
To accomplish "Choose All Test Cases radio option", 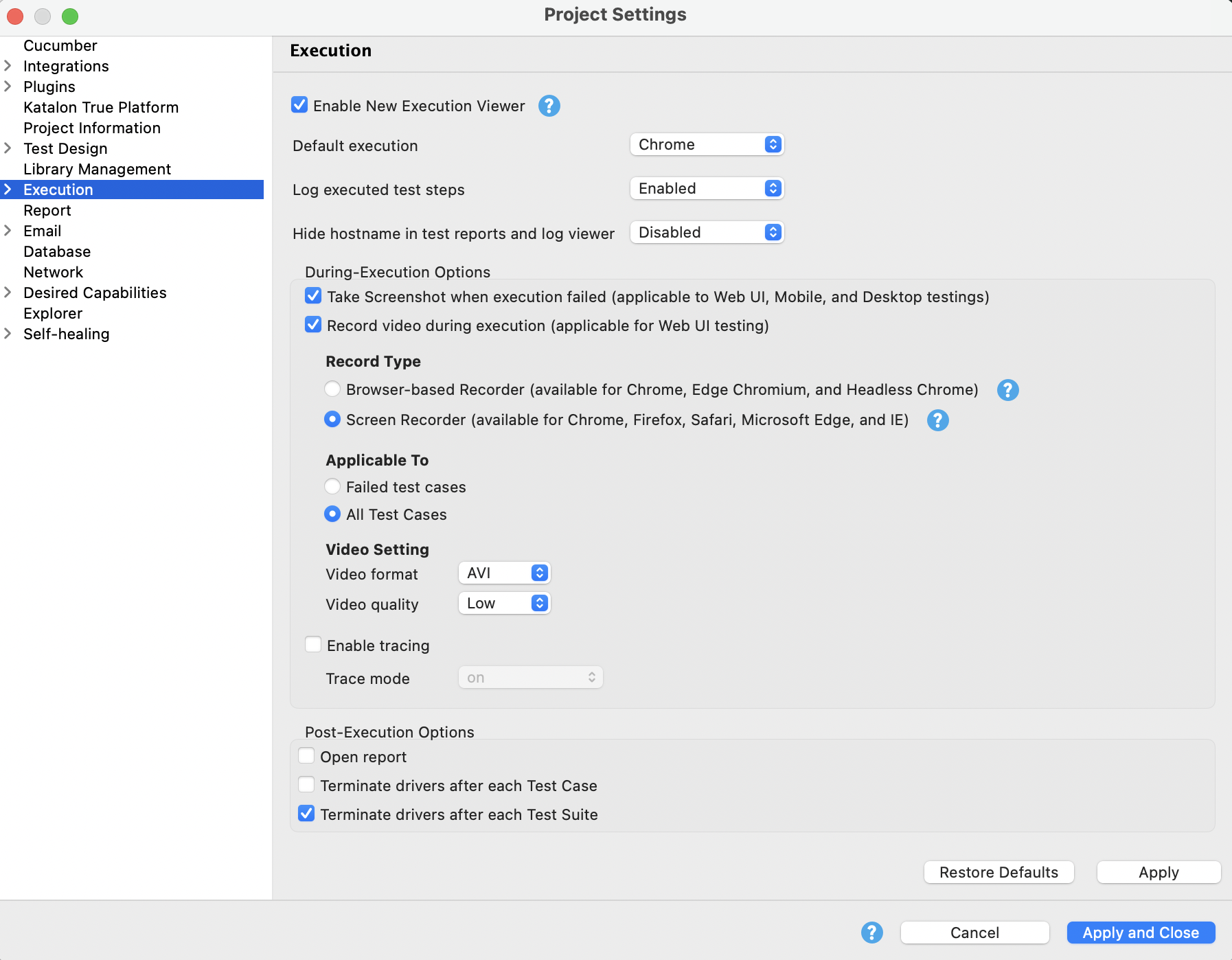I will pyautogui.click(x=332, y=514).
